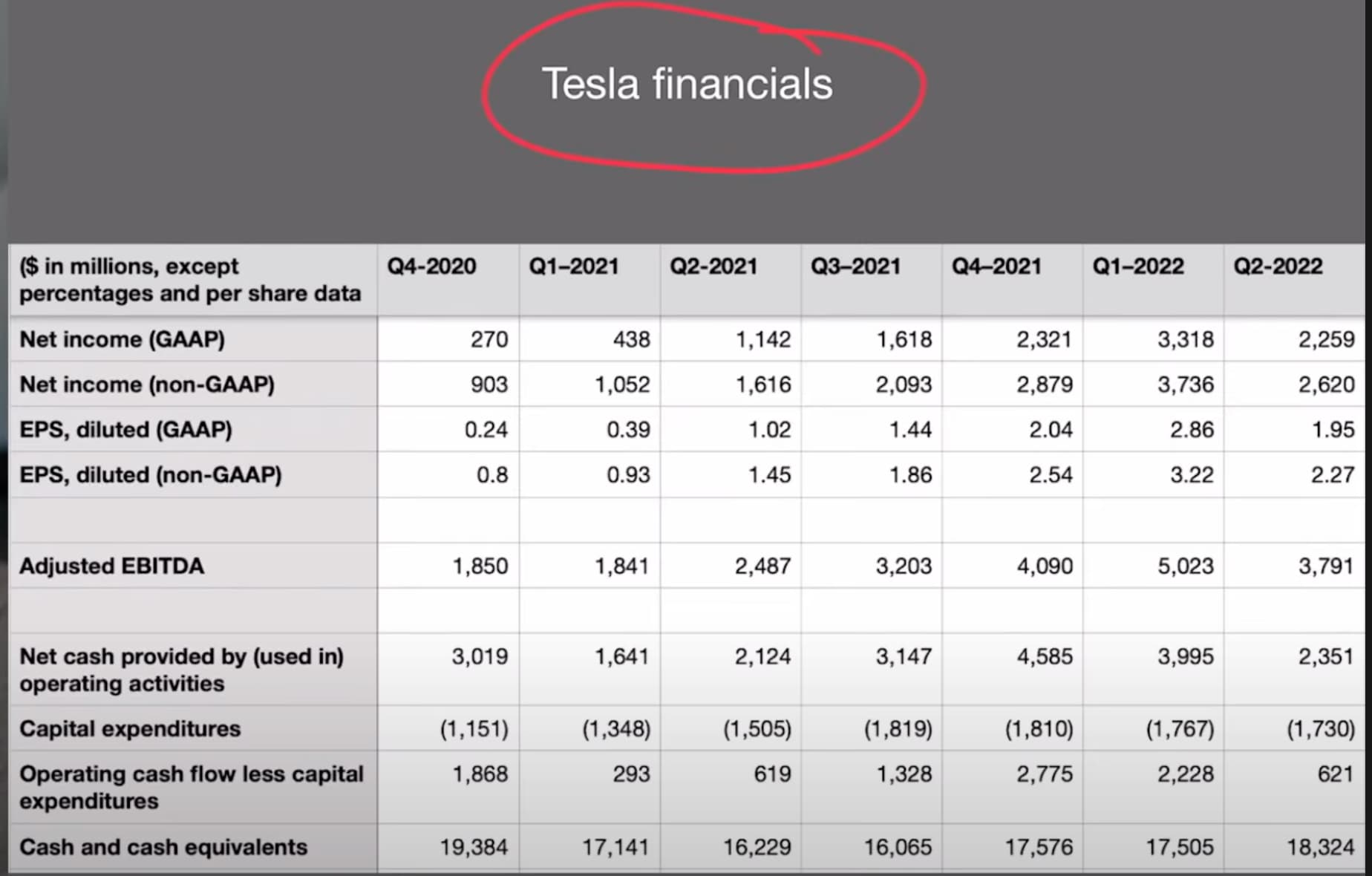Image resolution: width=1372 pixels, height=876 pixels.
Task: Click the Q1-2022 Adjusted EBITDA value 5,023
Action: tap(1185, 566)
